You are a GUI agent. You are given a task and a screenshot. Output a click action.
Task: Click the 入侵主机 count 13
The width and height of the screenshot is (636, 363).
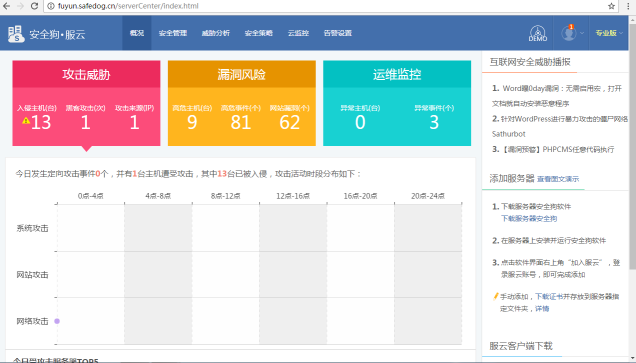pyautogui.click(x=41, y=122)
